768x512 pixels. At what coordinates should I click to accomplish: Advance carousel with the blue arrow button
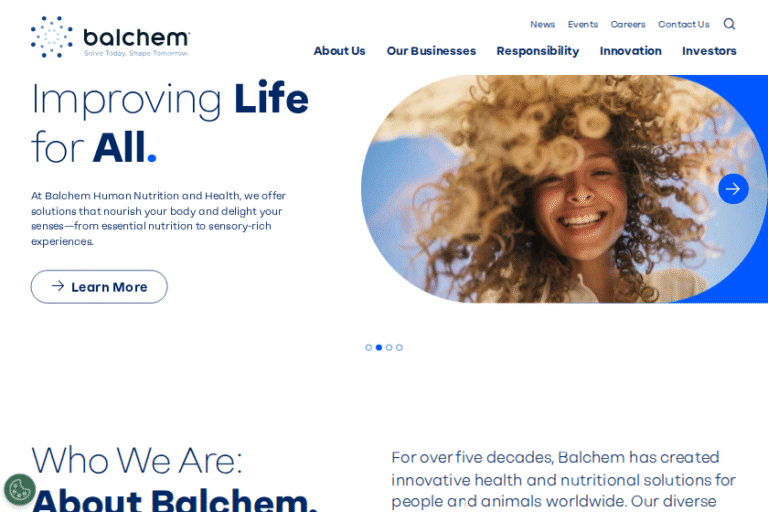click(733, 189)
